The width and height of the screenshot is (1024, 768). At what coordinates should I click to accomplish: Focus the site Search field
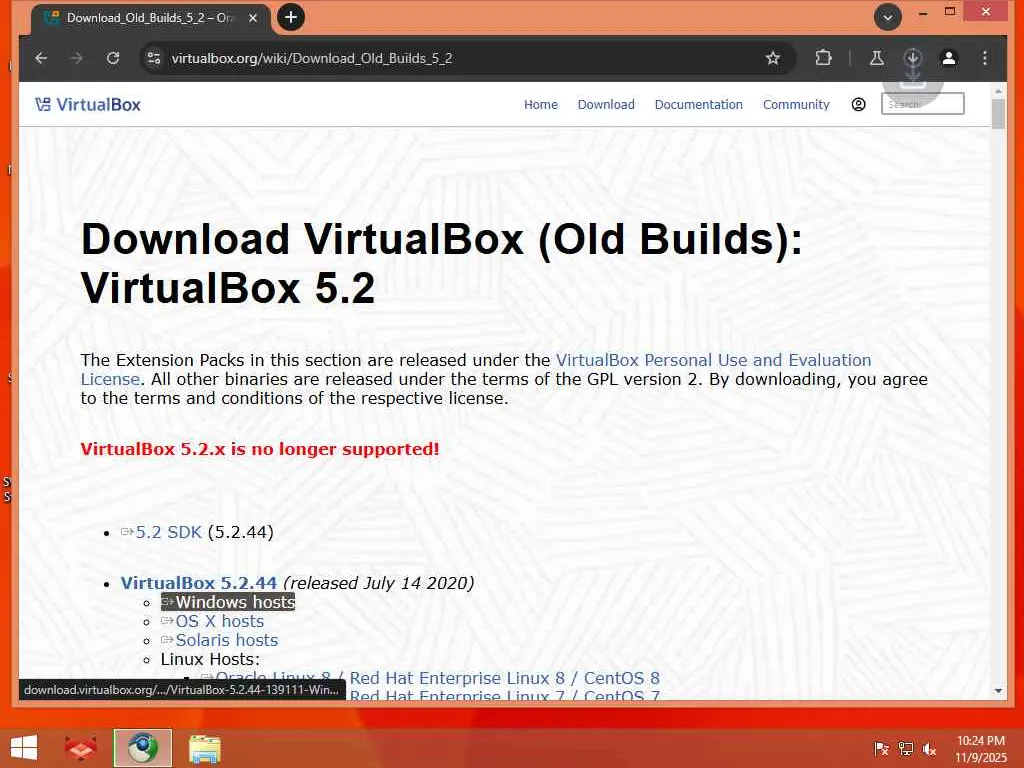(x=922, y=104)
